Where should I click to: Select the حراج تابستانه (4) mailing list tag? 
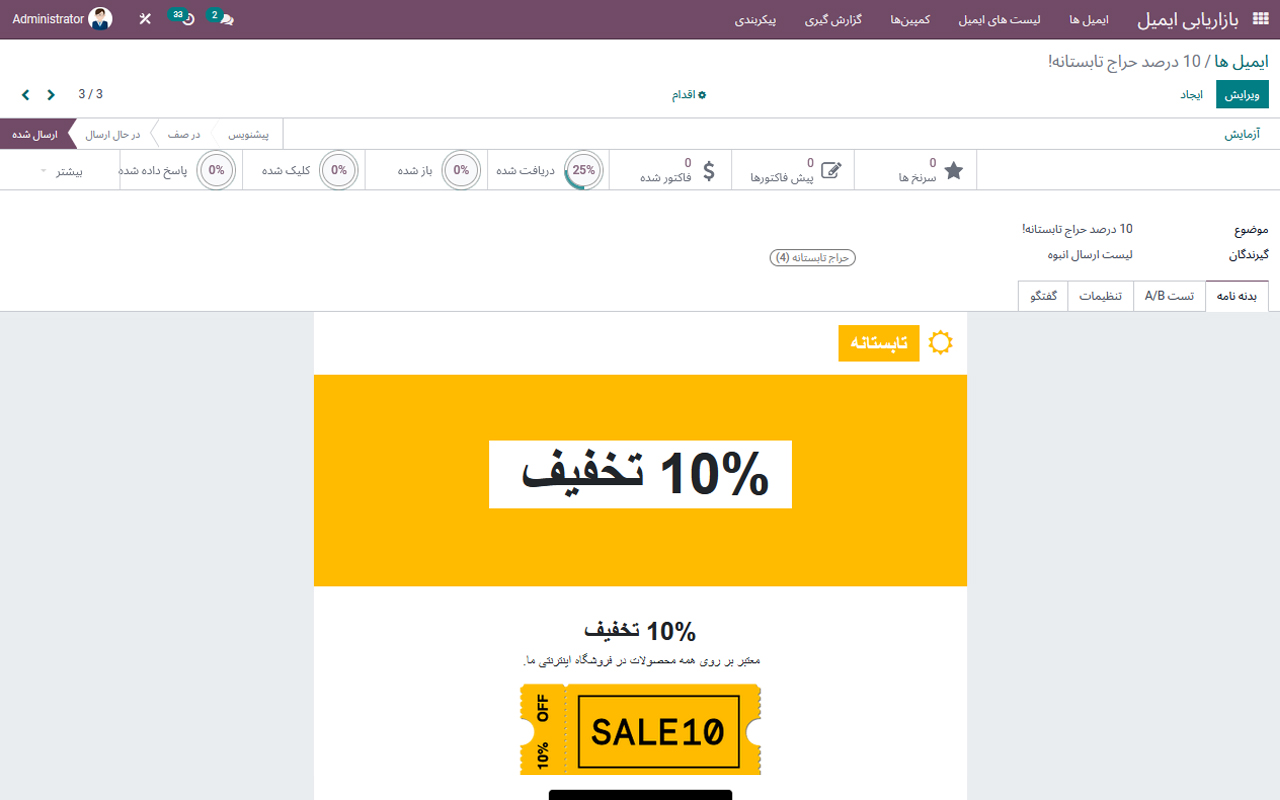[x=812, y=257]
